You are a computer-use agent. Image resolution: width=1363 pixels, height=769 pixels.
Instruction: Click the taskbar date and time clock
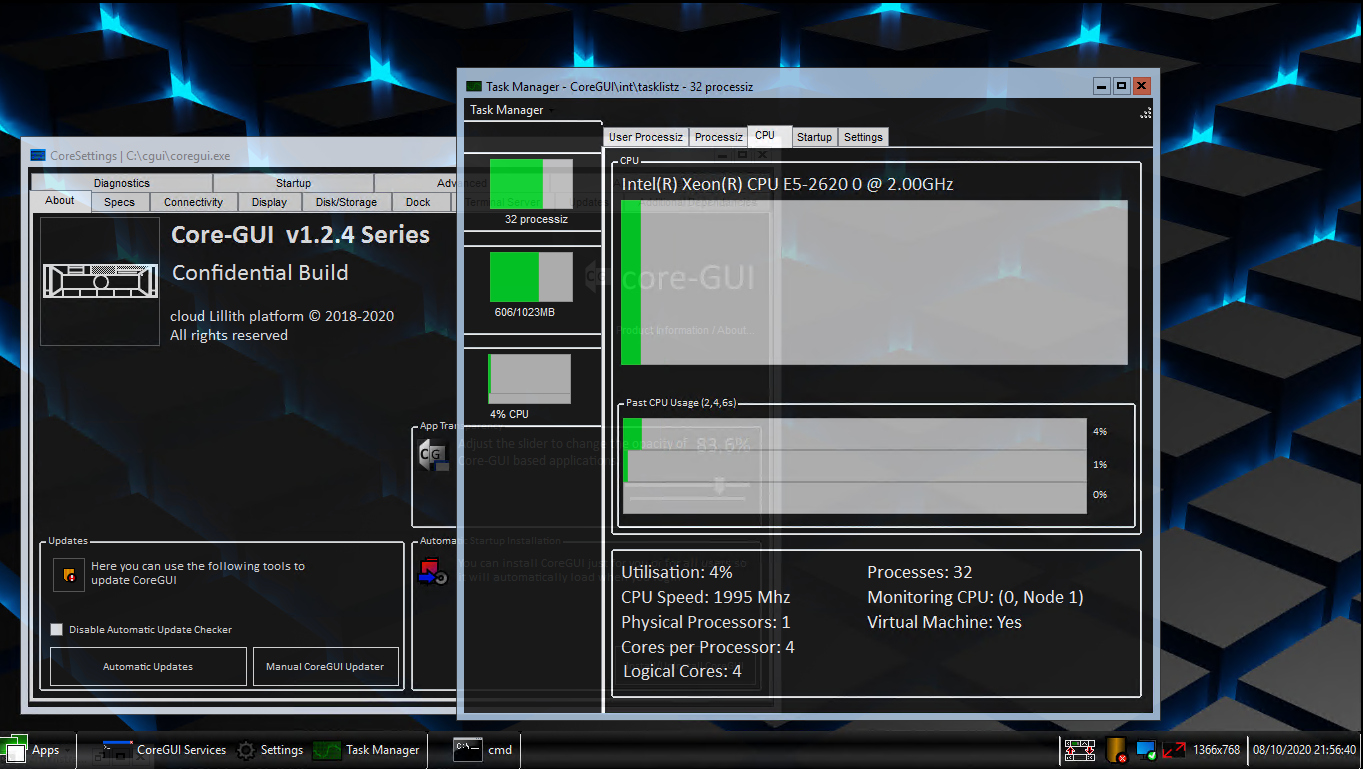(x=1304, y=750)
